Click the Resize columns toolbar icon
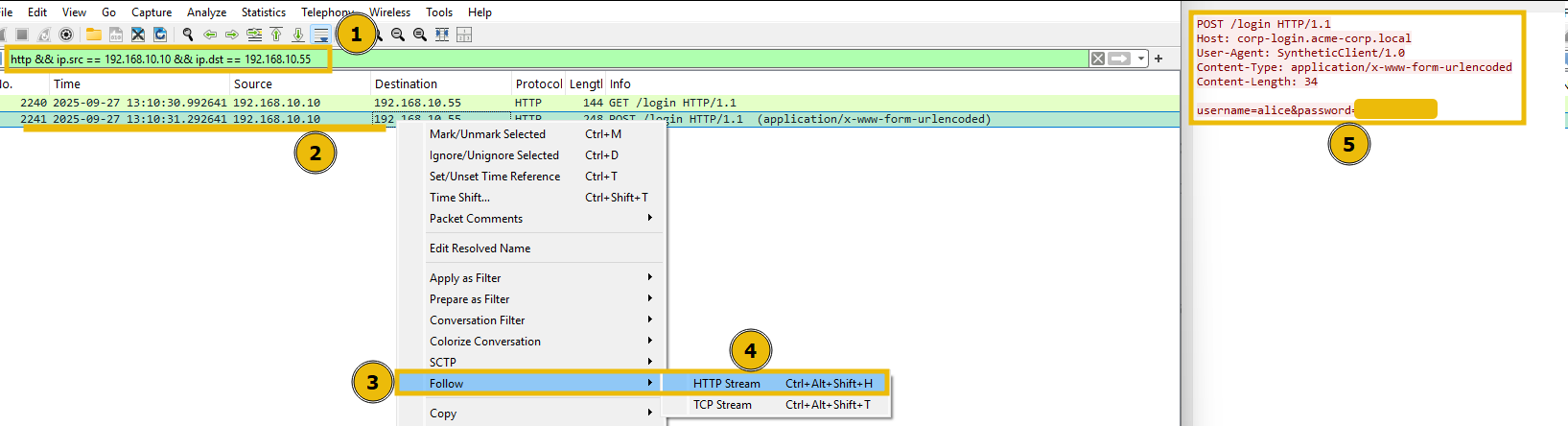Viewport: 1568px width, 426px height. pos(442,35)
